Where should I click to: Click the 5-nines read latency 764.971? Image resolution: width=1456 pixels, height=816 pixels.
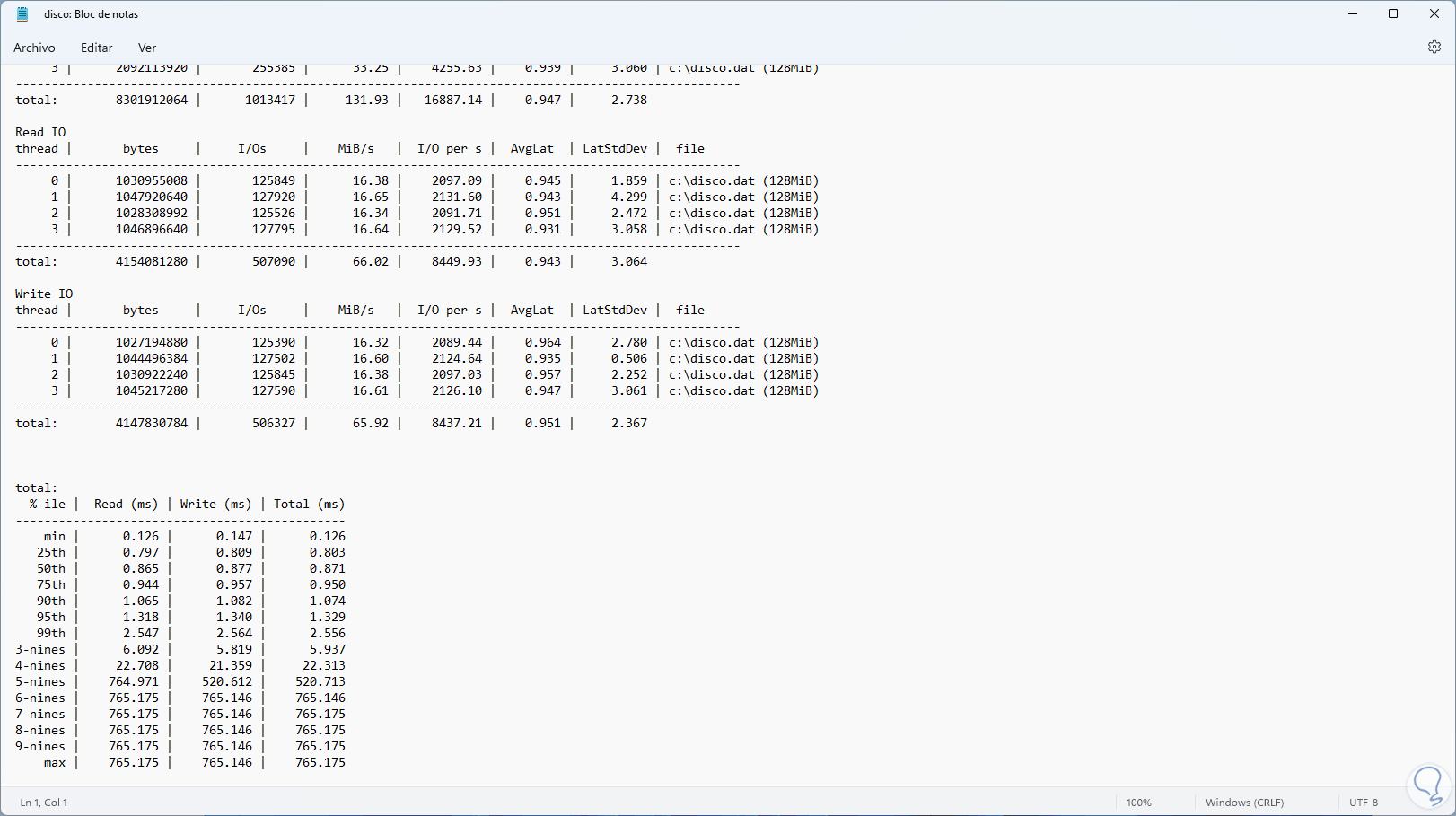click(134, 681)
